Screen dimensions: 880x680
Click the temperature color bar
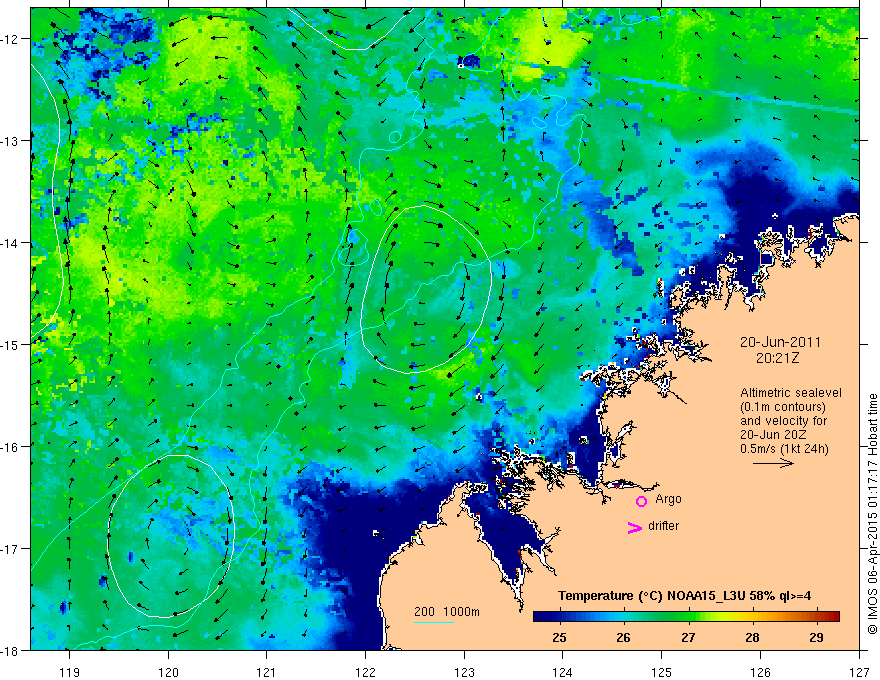pyautogui.click(x=686, y=617)
